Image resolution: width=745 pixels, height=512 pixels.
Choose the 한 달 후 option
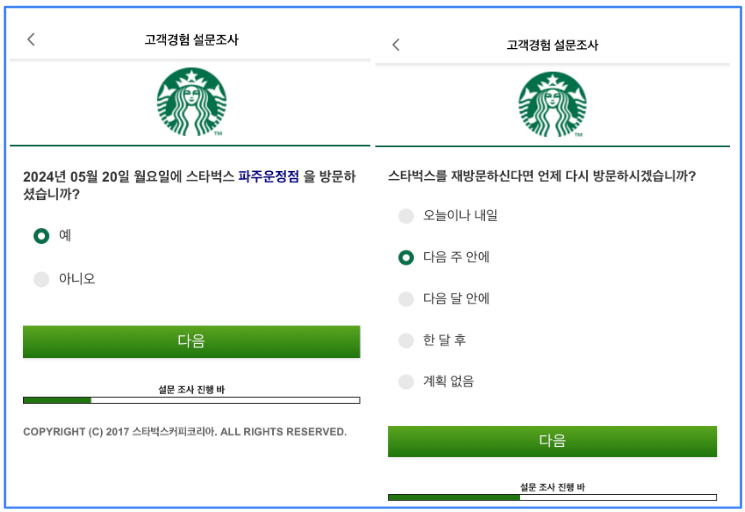click(406, 340)
